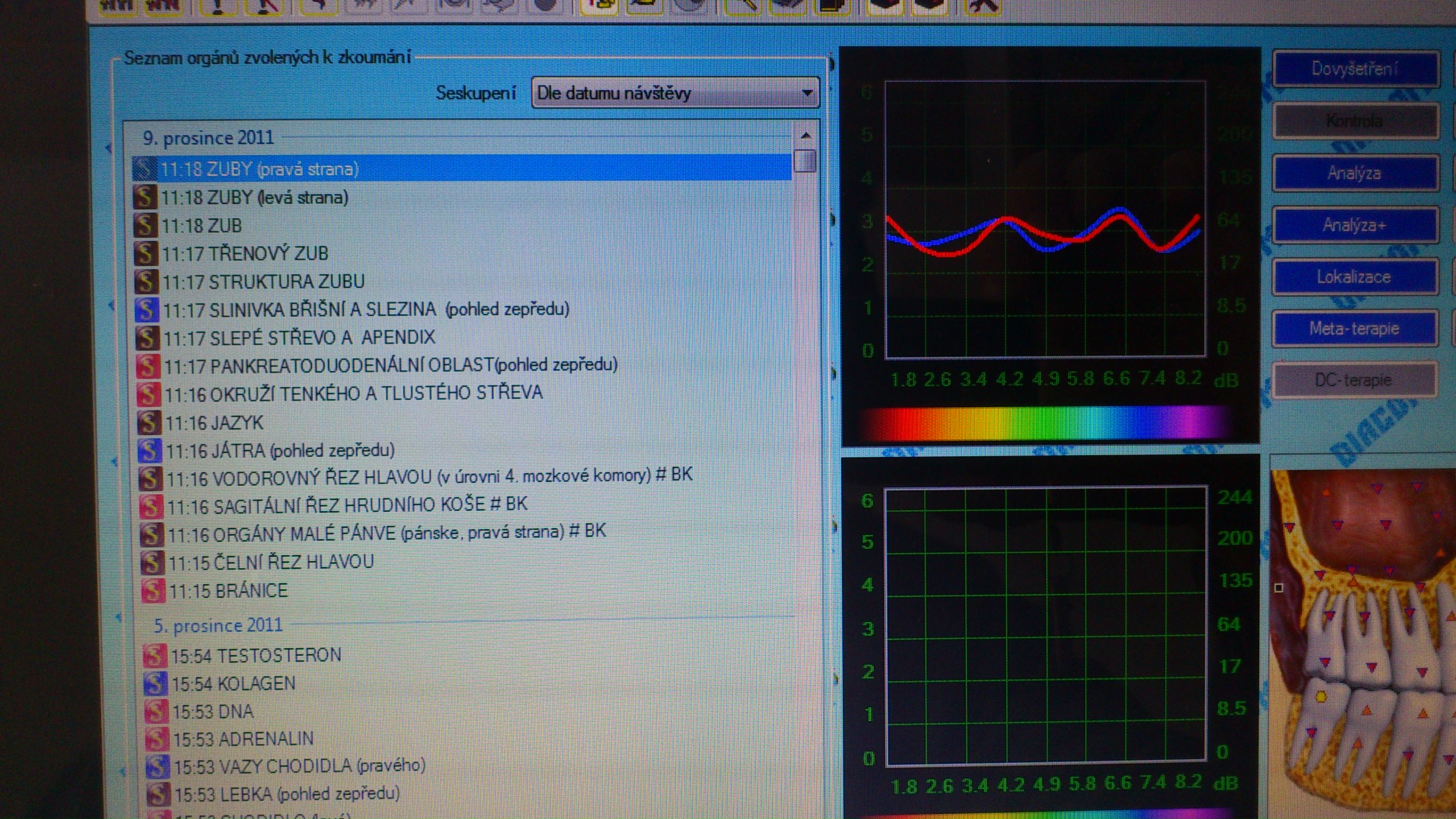1456x819 pixels.
Task: Select the '9. prosince 2011' group header
Action: 209,138
